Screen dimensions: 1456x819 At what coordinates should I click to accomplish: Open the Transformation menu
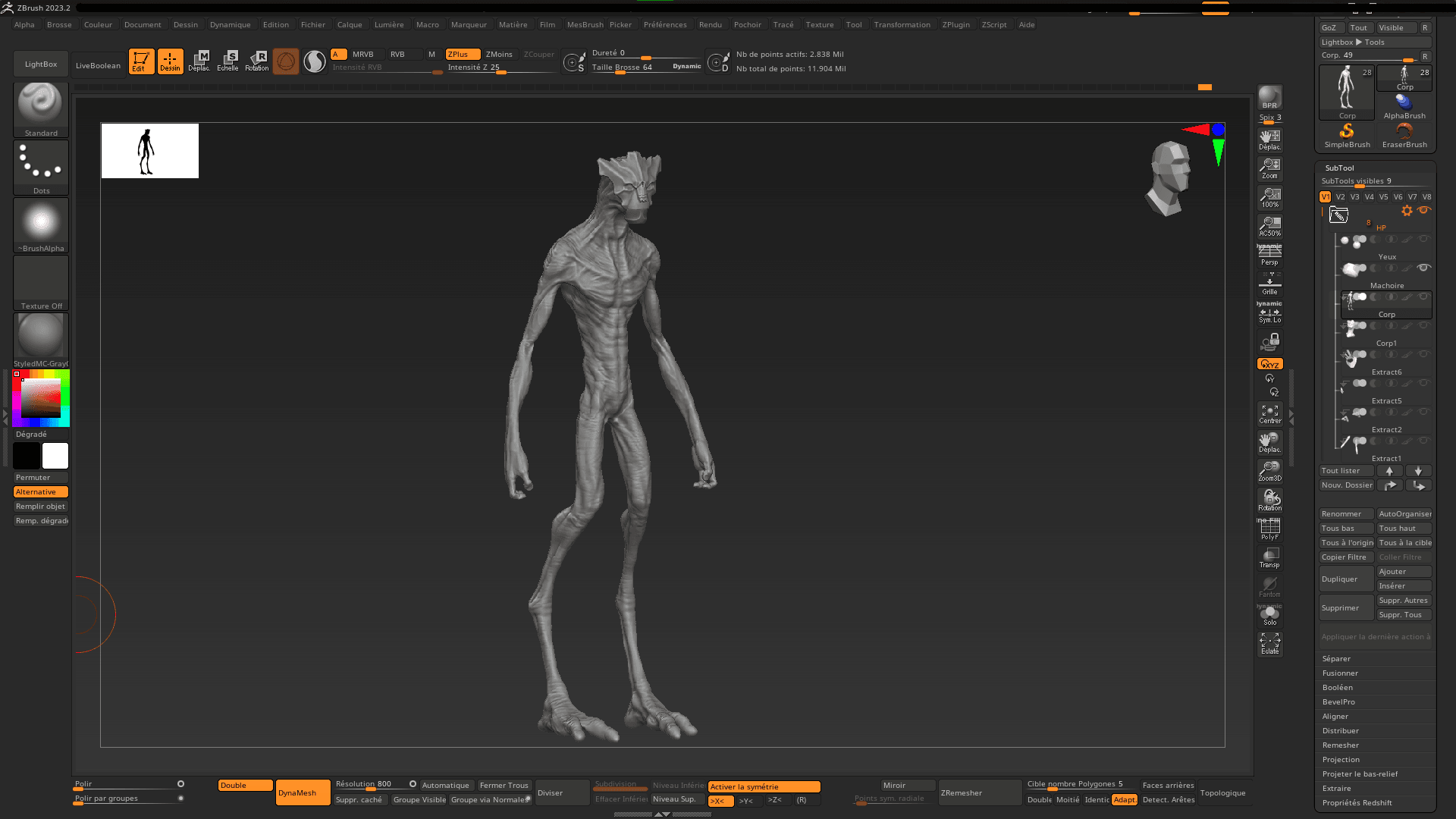(902, 25)
